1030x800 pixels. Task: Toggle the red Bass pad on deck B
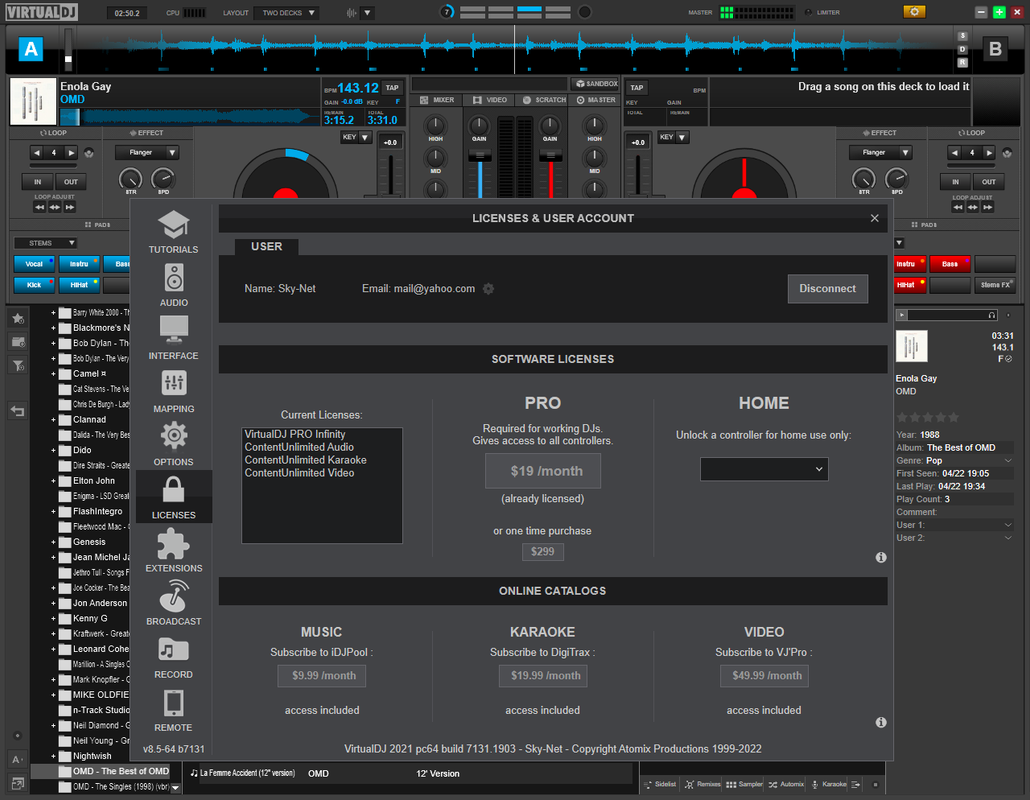coord(950,264)
